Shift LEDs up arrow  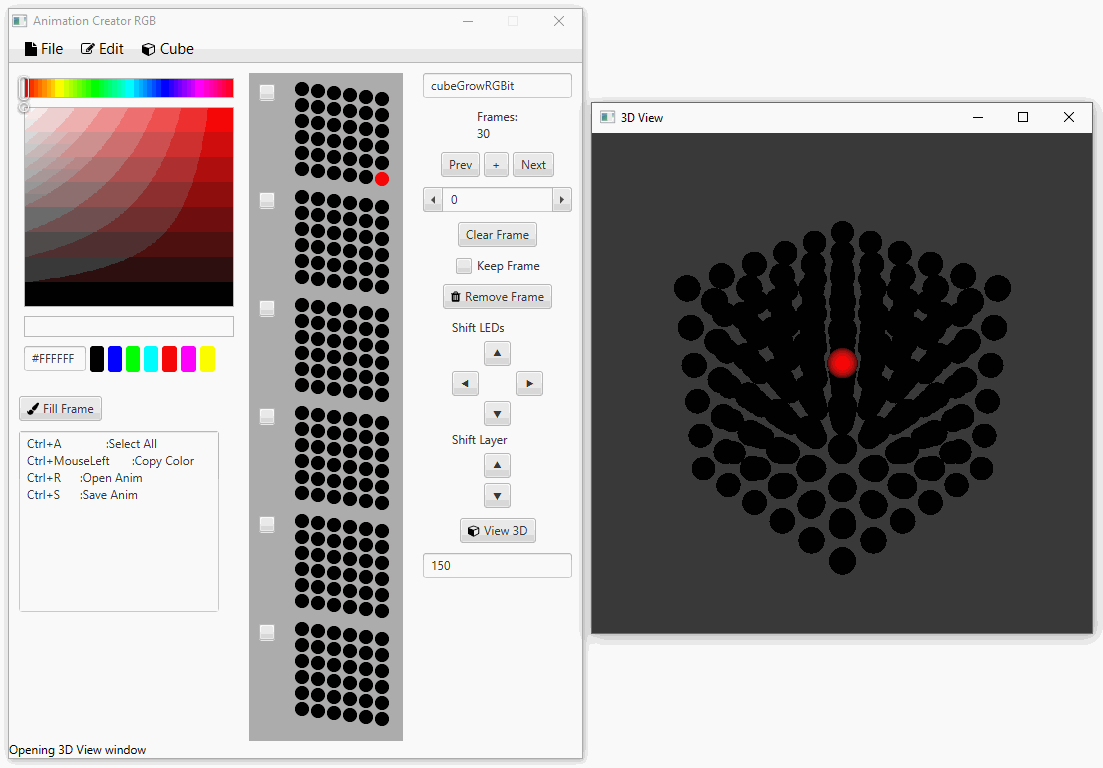(x=497, y=353)
